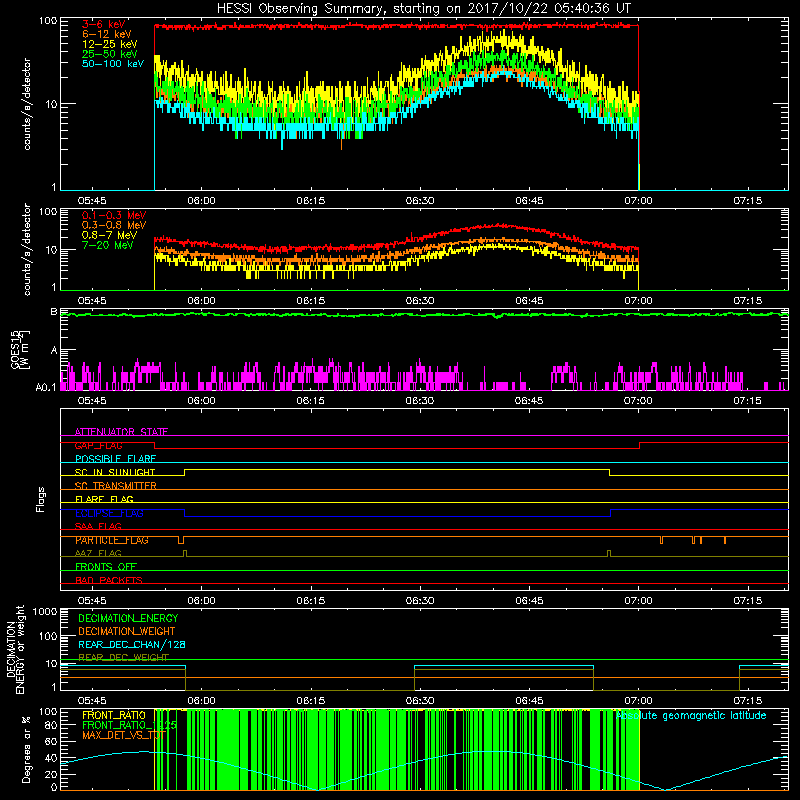
Task: Click the Absolute geomagnetic latitude label
Action: tap(691, 715)
